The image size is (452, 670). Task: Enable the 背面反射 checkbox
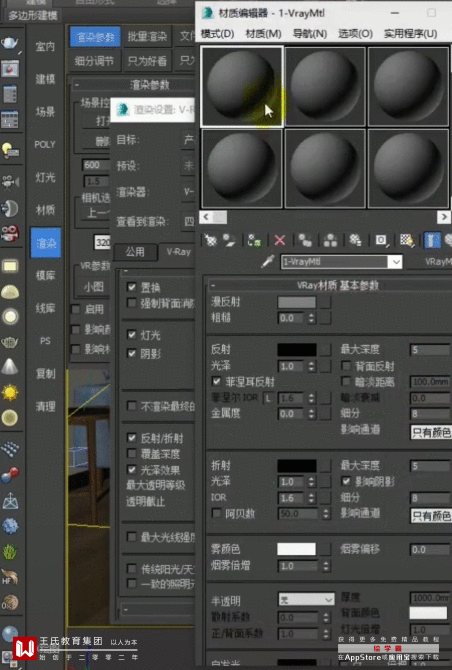click(x=346, y=366)
